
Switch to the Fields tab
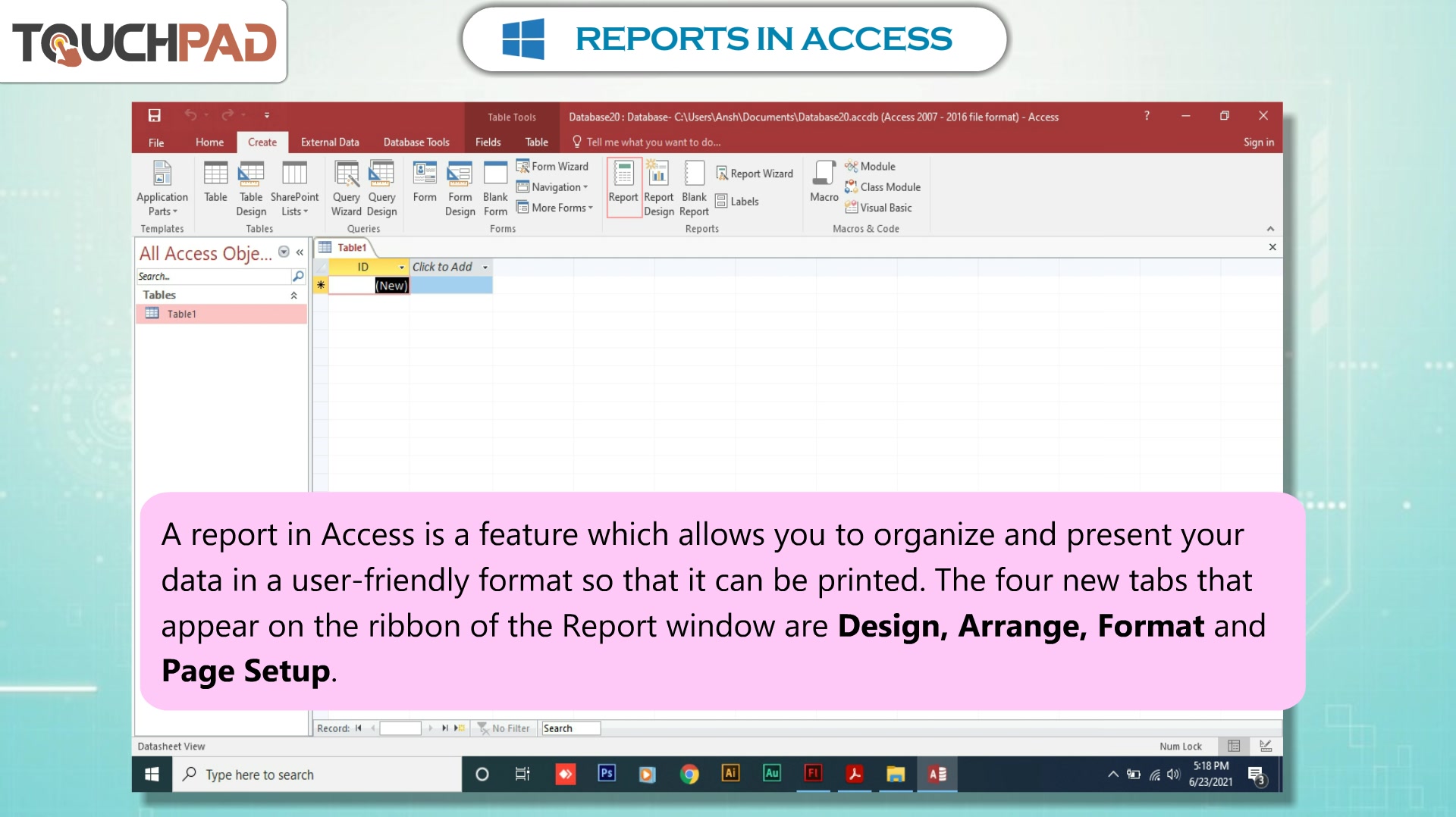[488, 142]
